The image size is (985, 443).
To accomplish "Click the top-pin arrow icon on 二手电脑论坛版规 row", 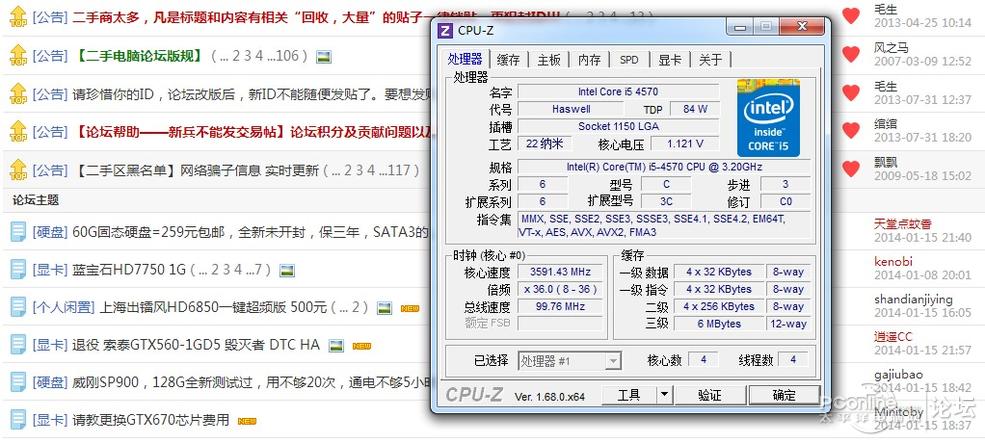I will pos(18,55).
